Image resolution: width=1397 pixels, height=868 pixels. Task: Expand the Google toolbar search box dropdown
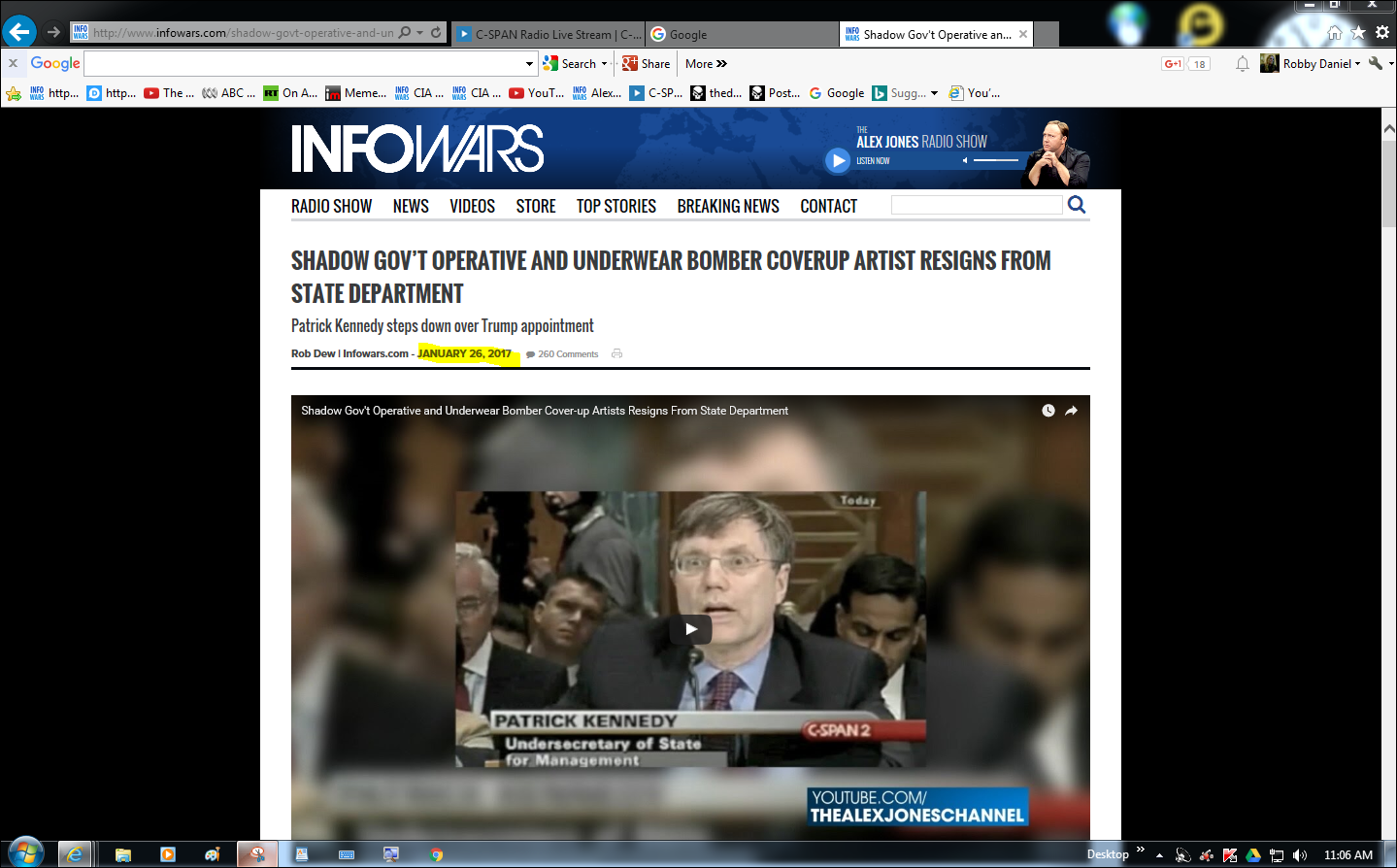(x=529, y=64)
